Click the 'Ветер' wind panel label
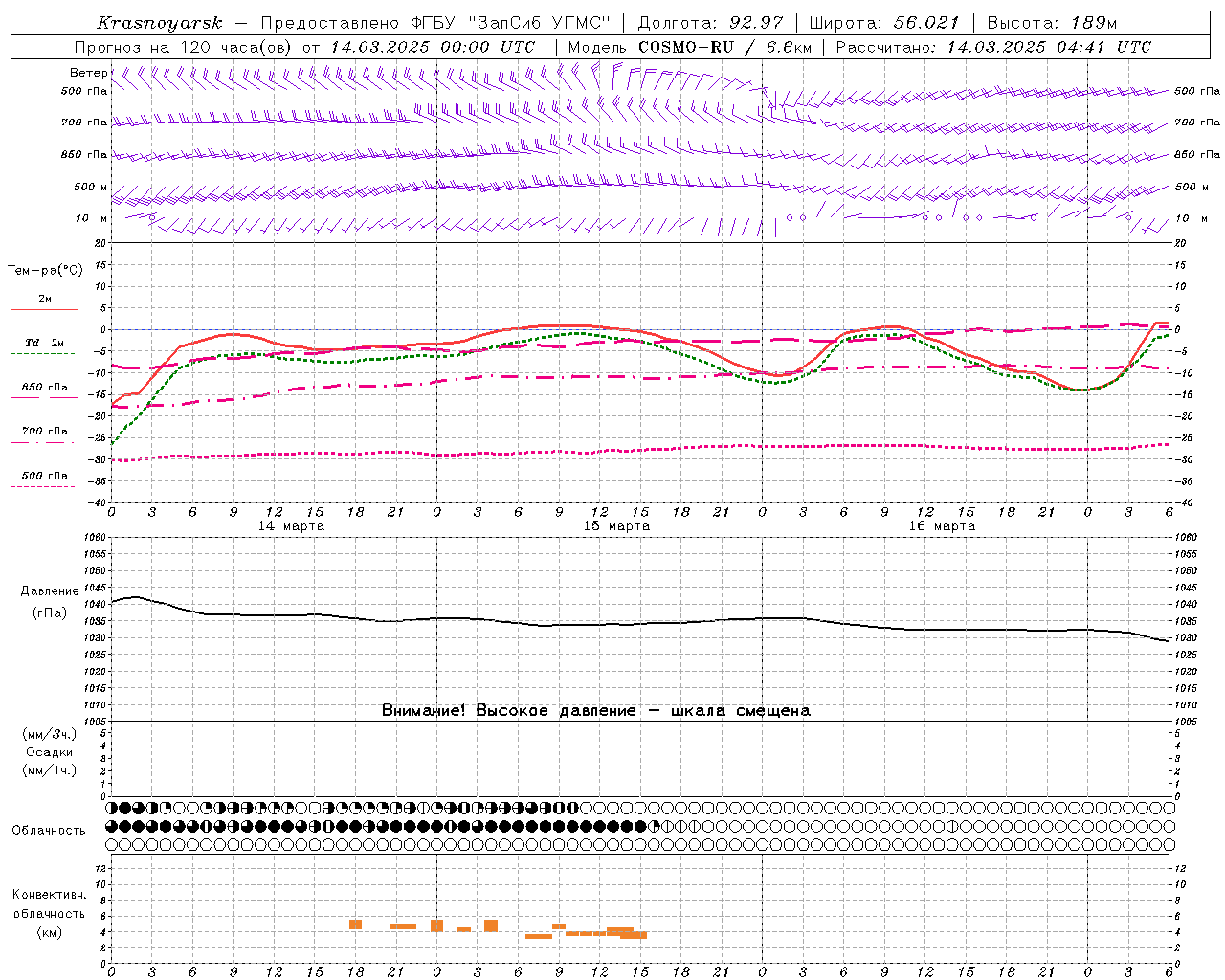 (x=88, y=73)
